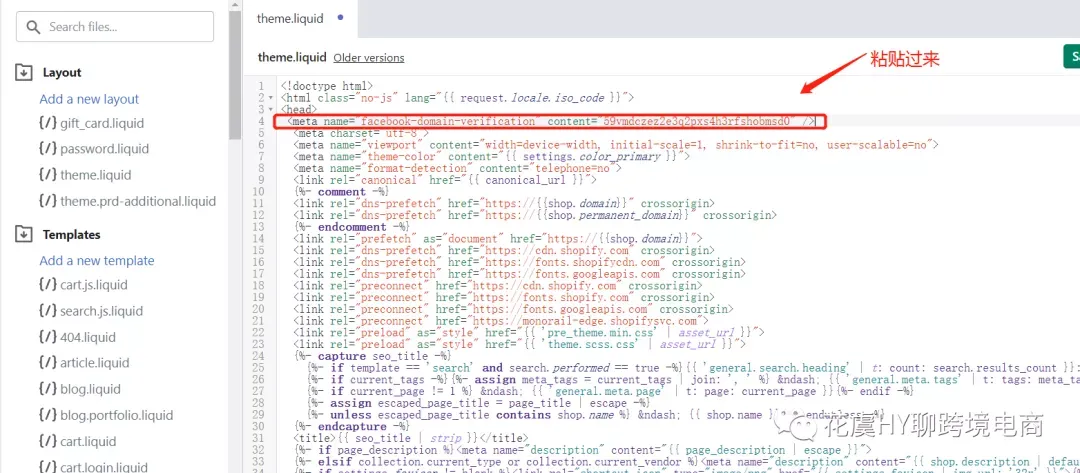Open theme.liquid in the sidebar
This screenshot has height=473, width=1080.
(x=95, y=175)
